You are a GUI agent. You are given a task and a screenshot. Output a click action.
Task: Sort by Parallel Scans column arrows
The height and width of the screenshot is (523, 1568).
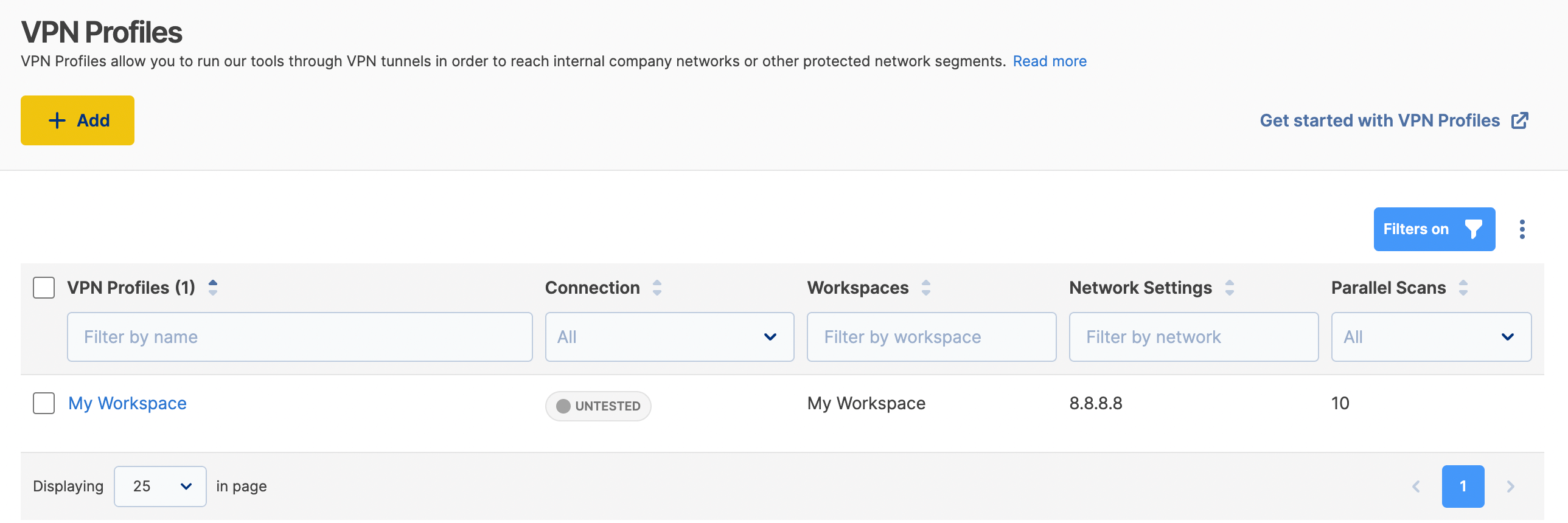pos(1463,288)
